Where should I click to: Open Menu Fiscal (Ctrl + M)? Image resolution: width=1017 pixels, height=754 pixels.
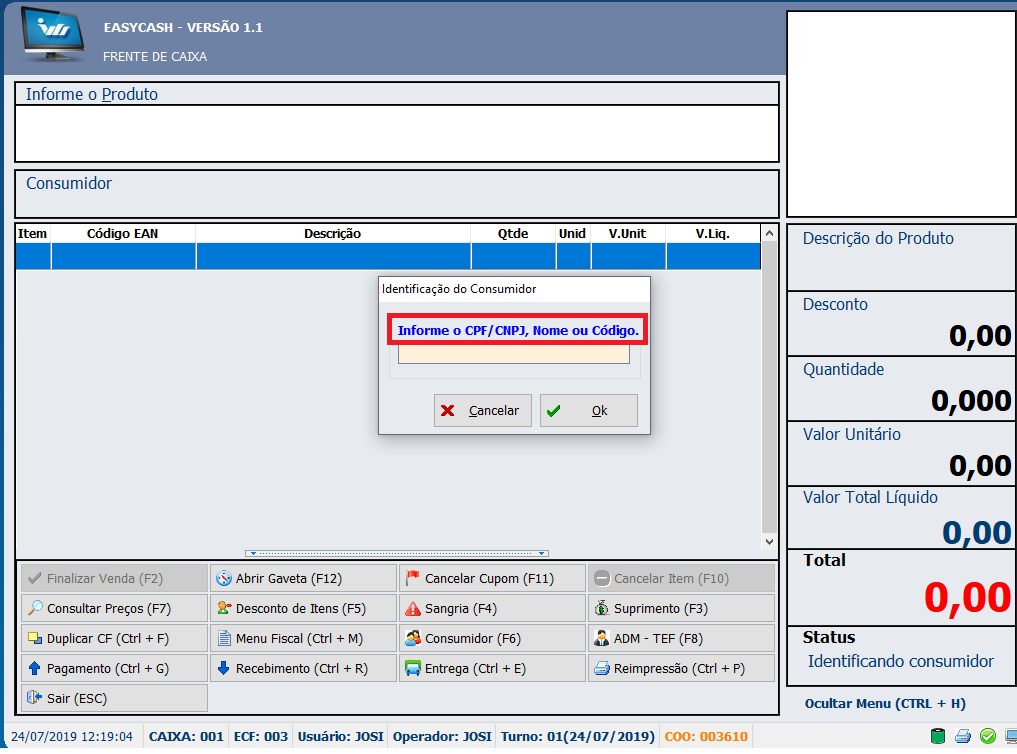[303, 638]
